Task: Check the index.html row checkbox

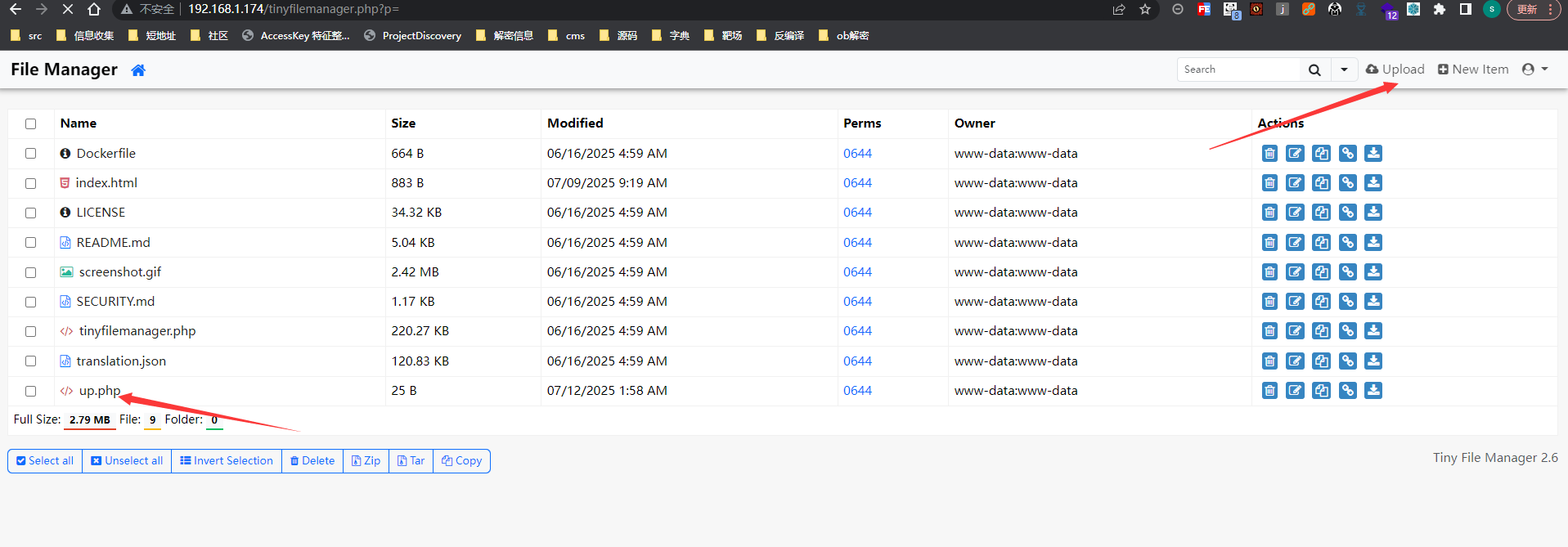Action: point(31,183)
